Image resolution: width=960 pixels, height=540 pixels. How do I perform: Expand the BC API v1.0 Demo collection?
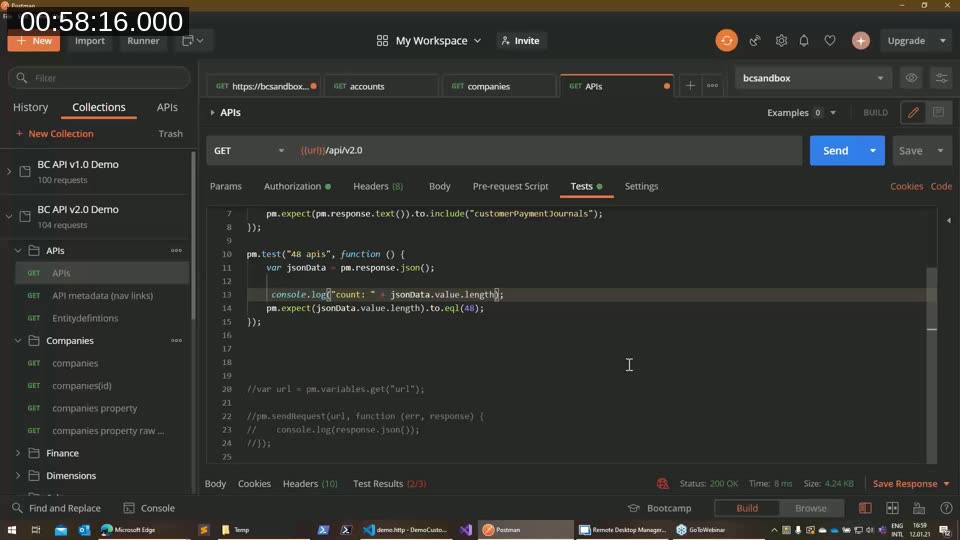(x=9, y=171)
